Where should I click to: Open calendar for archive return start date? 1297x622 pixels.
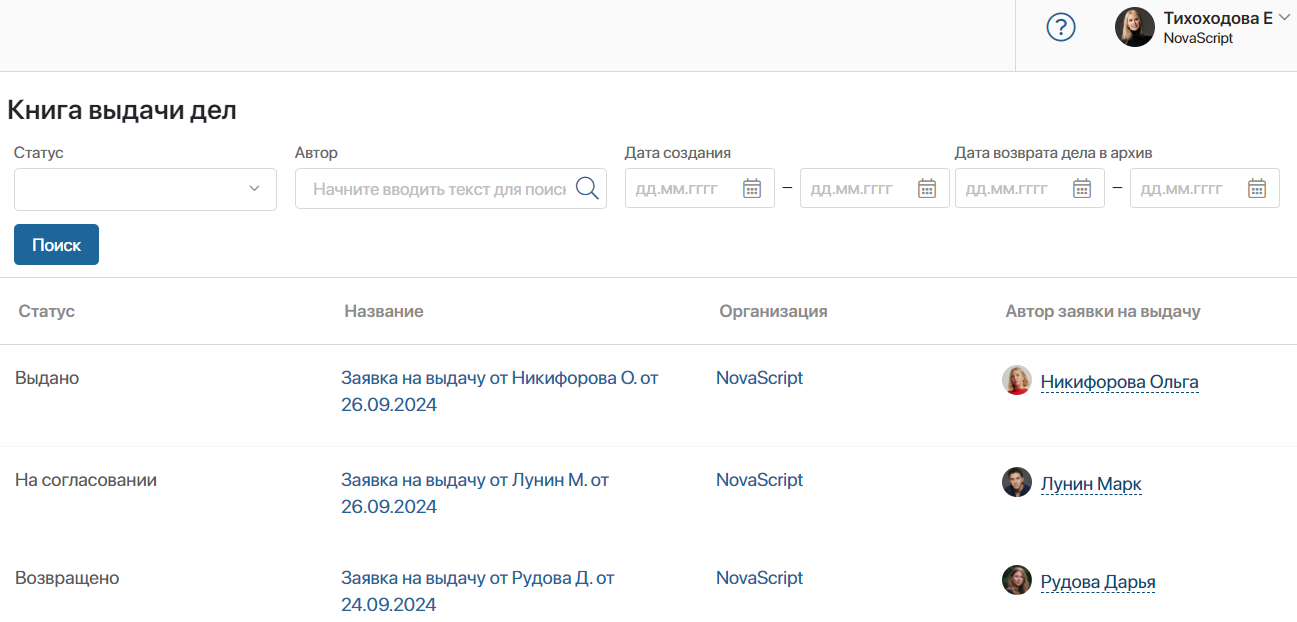point(1081,188)
